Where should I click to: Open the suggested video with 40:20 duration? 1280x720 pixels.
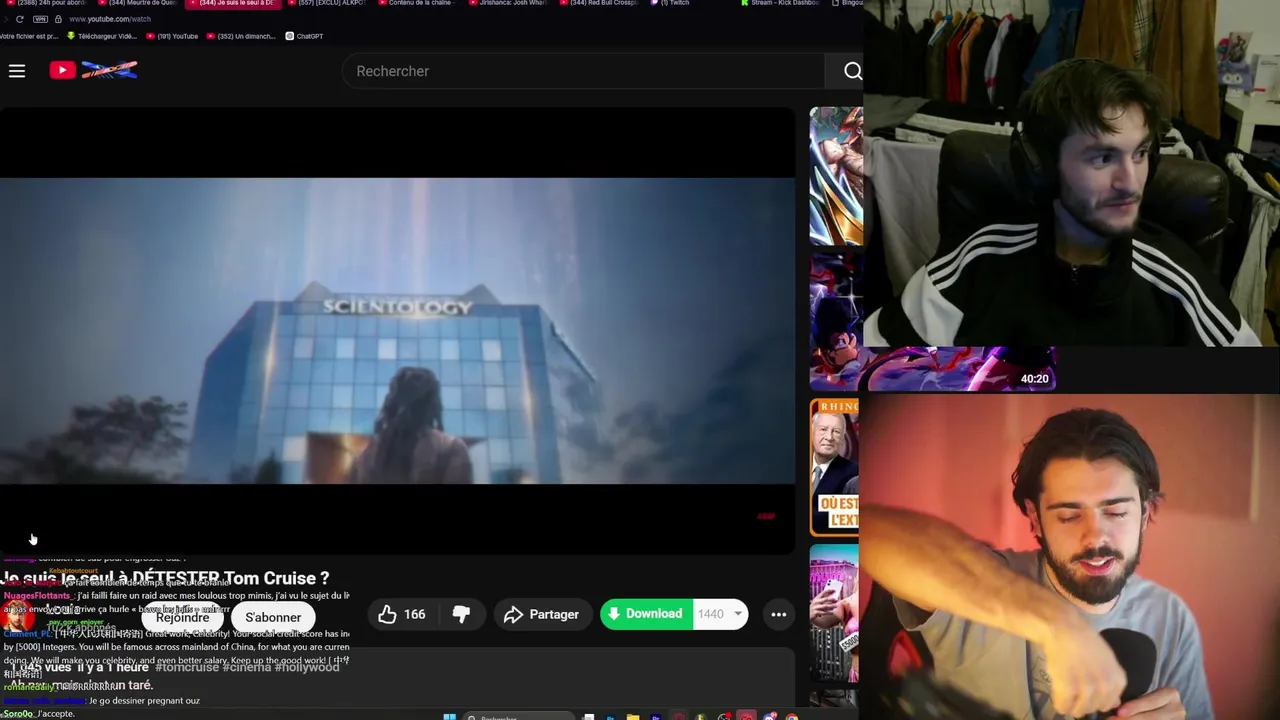[932, 320]
